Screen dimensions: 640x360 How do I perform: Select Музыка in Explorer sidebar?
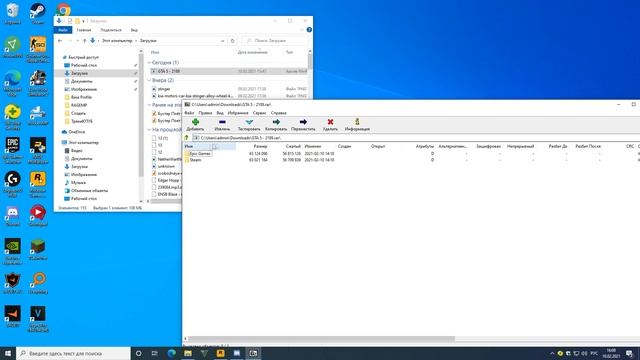pos(78,182)
